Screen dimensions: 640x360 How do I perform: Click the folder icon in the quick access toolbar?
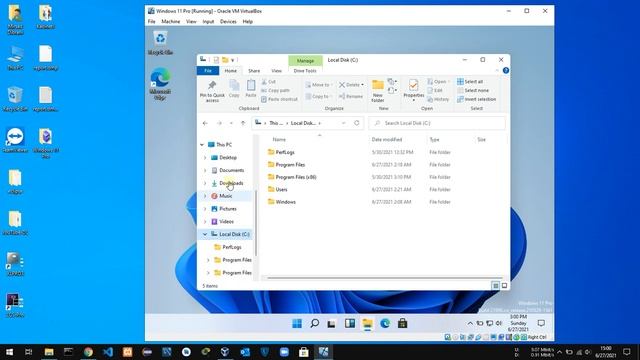click(225, 60)
